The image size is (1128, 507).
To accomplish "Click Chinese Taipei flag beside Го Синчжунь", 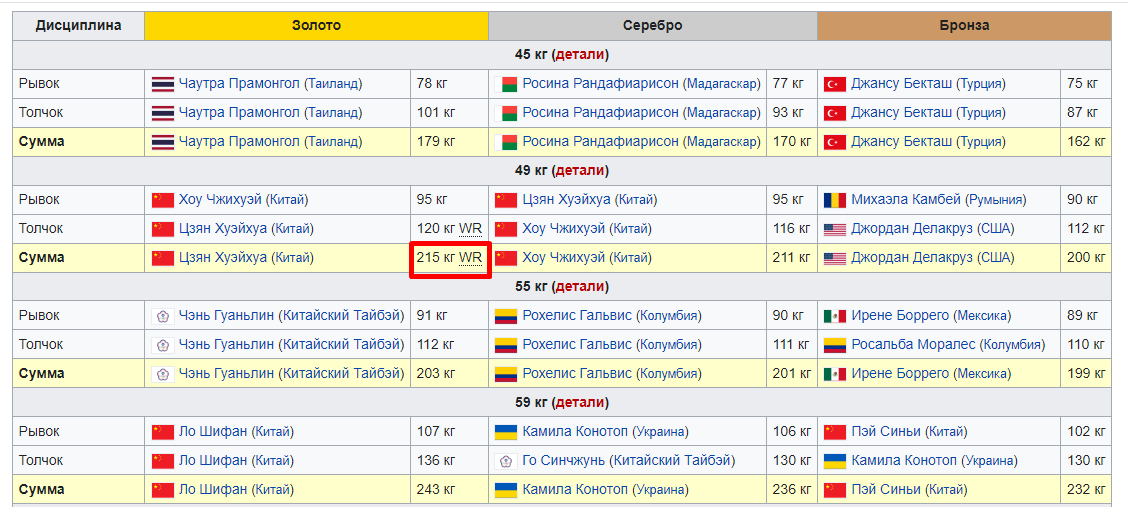I will [x=506, y=461].
